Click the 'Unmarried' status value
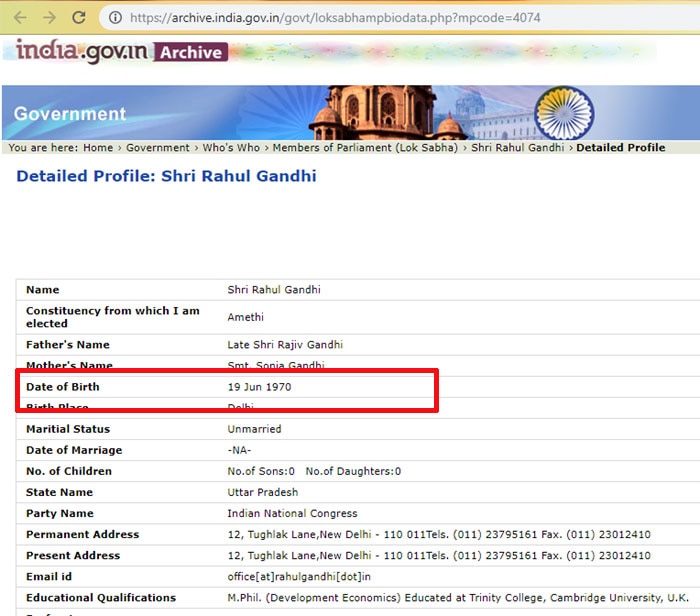 coord(254,429)
